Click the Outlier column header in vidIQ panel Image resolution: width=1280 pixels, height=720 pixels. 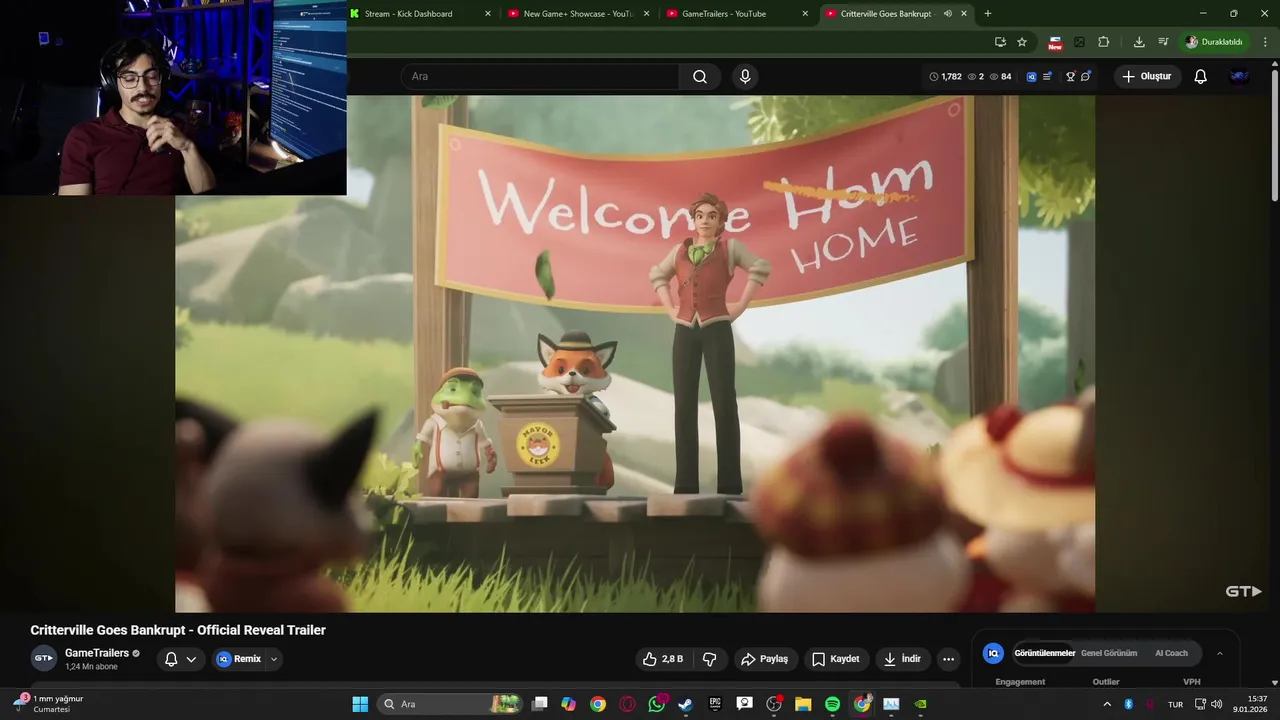click(x=1106, y=682)
